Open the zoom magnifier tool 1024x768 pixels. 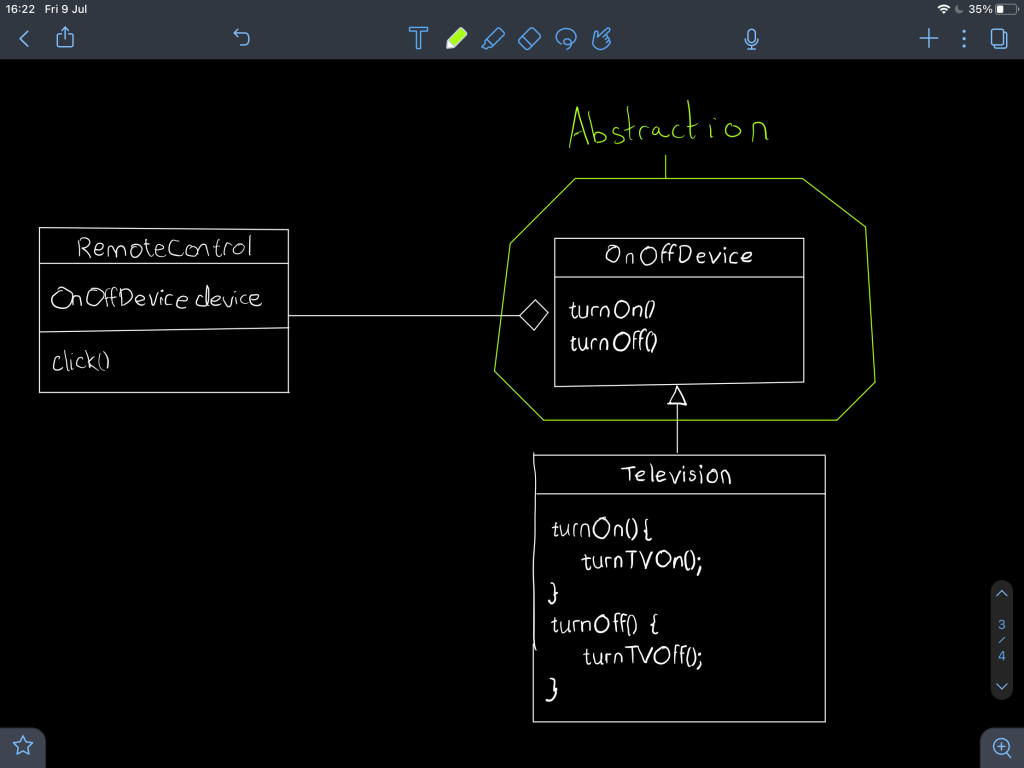tap(1001, 746)
